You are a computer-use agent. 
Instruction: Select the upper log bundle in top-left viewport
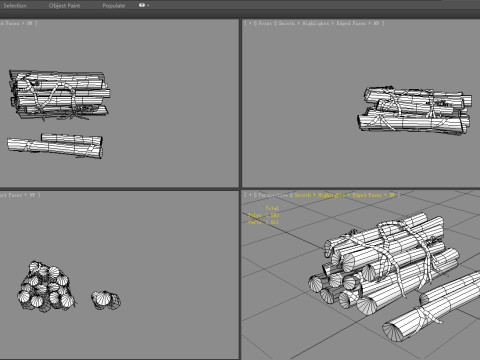pyautogui.click(x=59, y=94)
